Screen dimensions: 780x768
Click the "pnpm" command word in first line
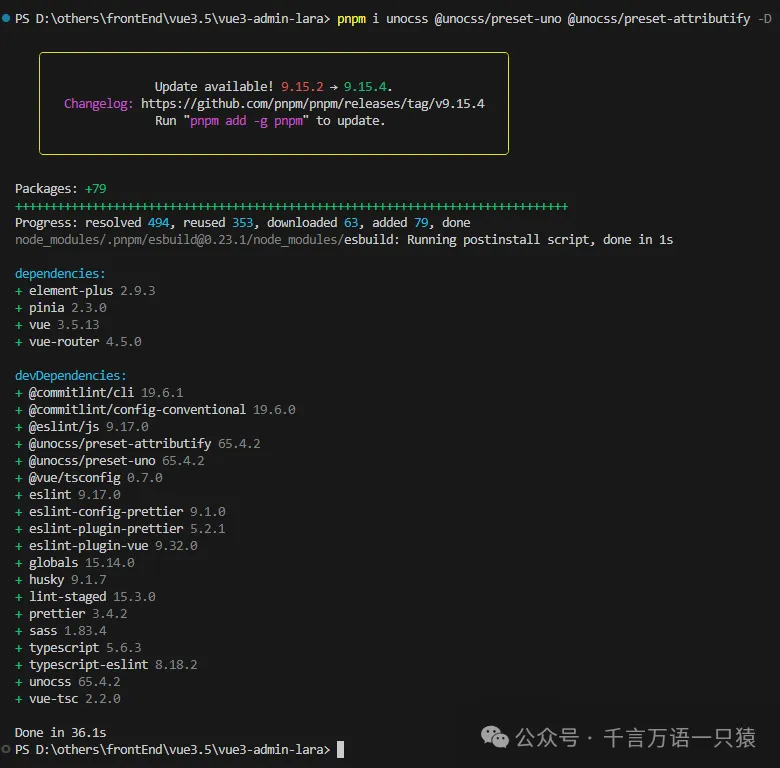point(353,19)
